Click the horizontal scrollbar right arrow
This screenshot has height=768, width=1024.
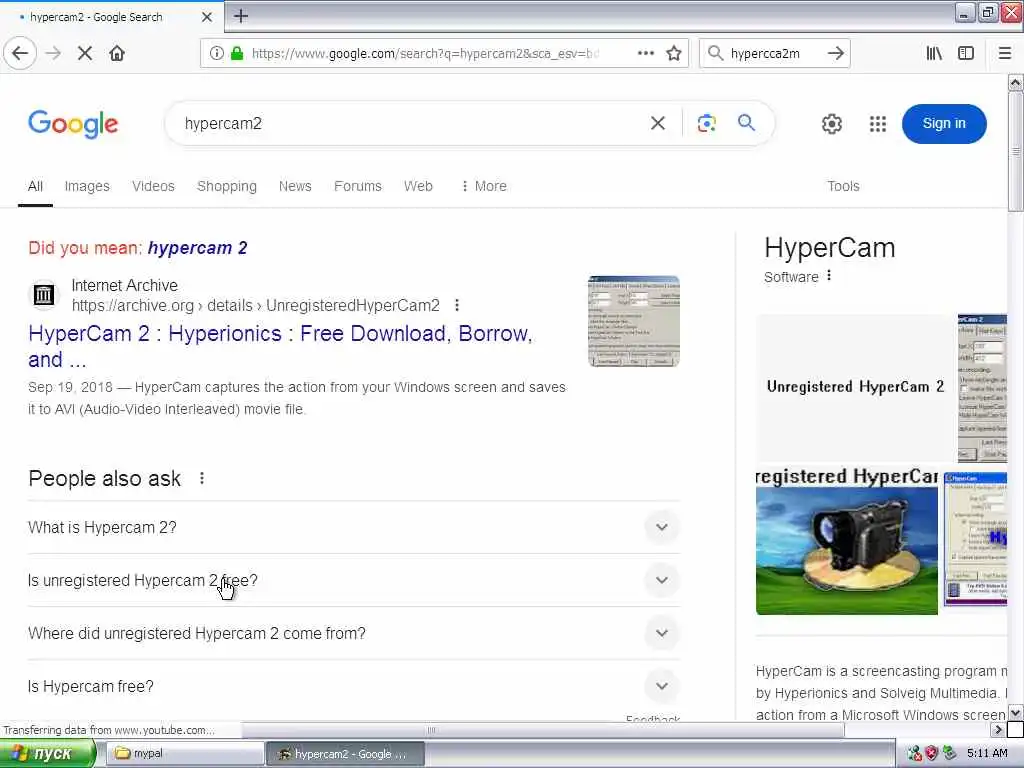tap(998, 729)
